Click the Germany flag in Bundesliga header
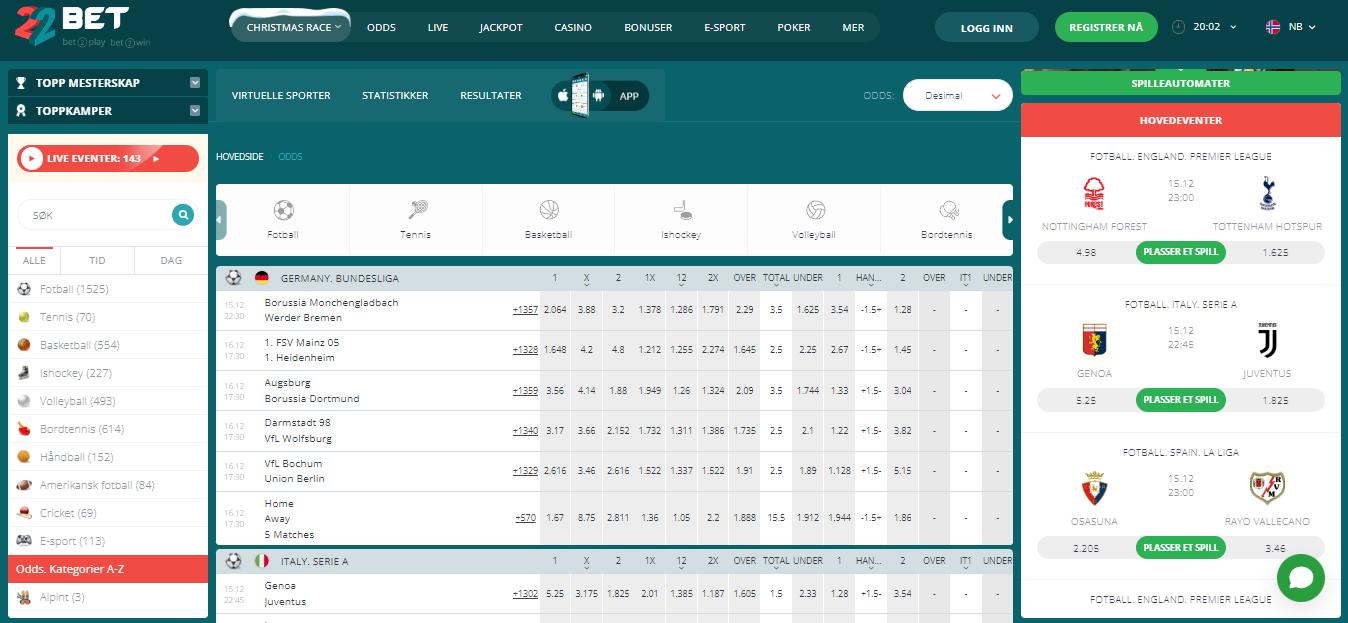The image size is (1348, 623). [x=262, y=278]
